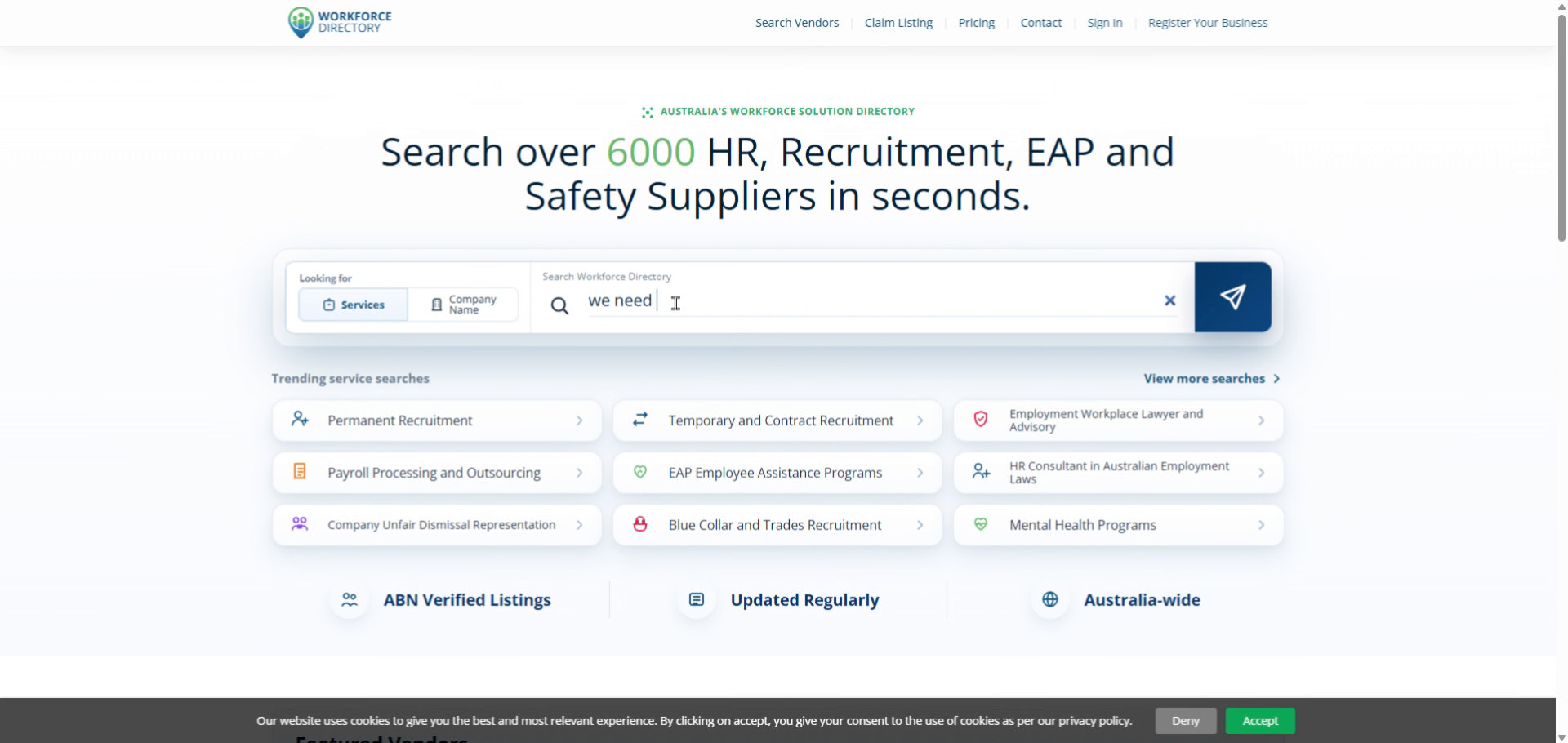Select Blue Collar and Trades Recruitment text
This screenshot has width=1568, height=743.
[x=775, y=525]
